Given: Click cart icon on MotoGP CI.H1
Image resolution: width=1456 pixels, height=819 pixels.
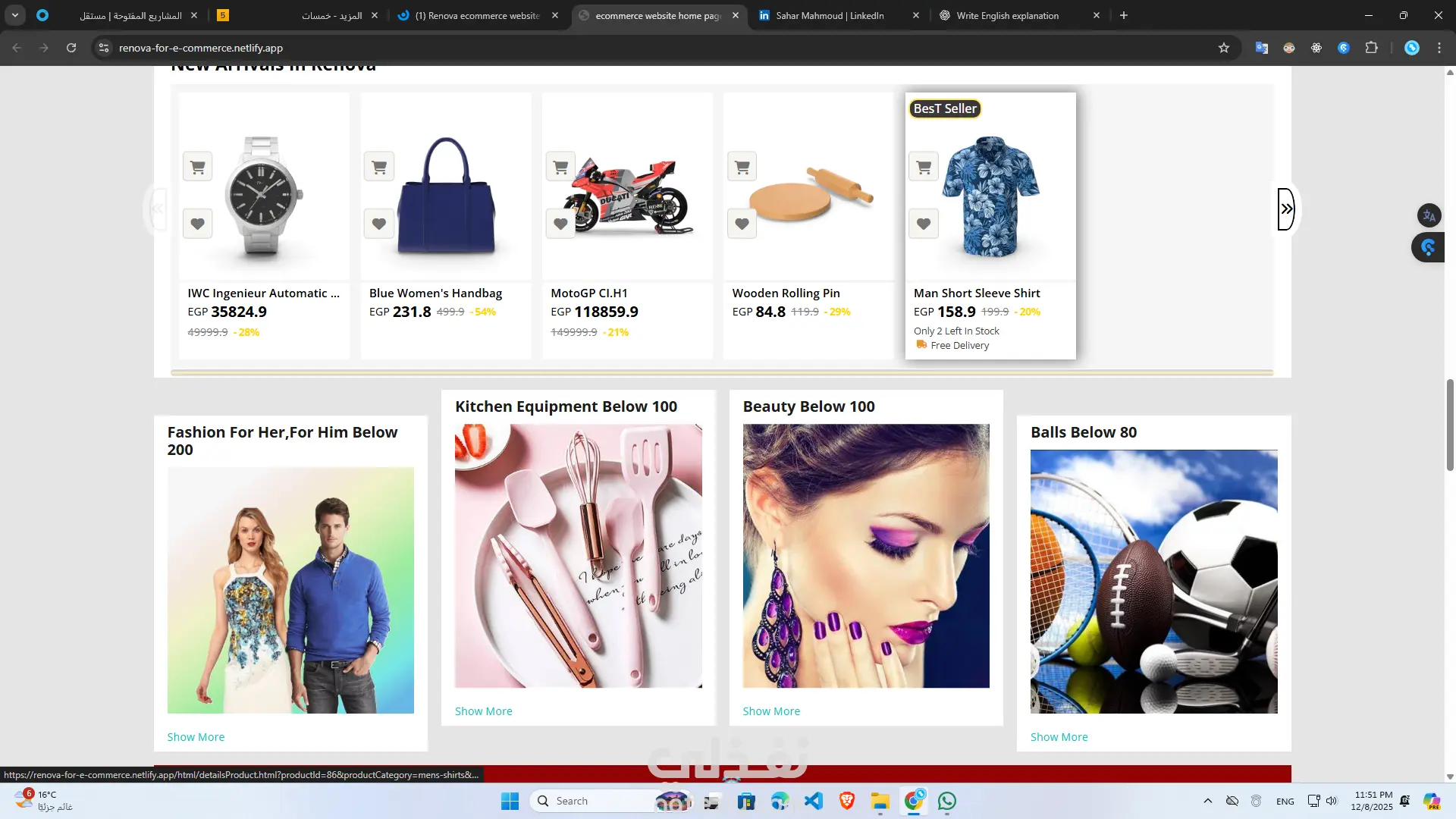Looking at the screenshot, I should click(x=560, y=167).
